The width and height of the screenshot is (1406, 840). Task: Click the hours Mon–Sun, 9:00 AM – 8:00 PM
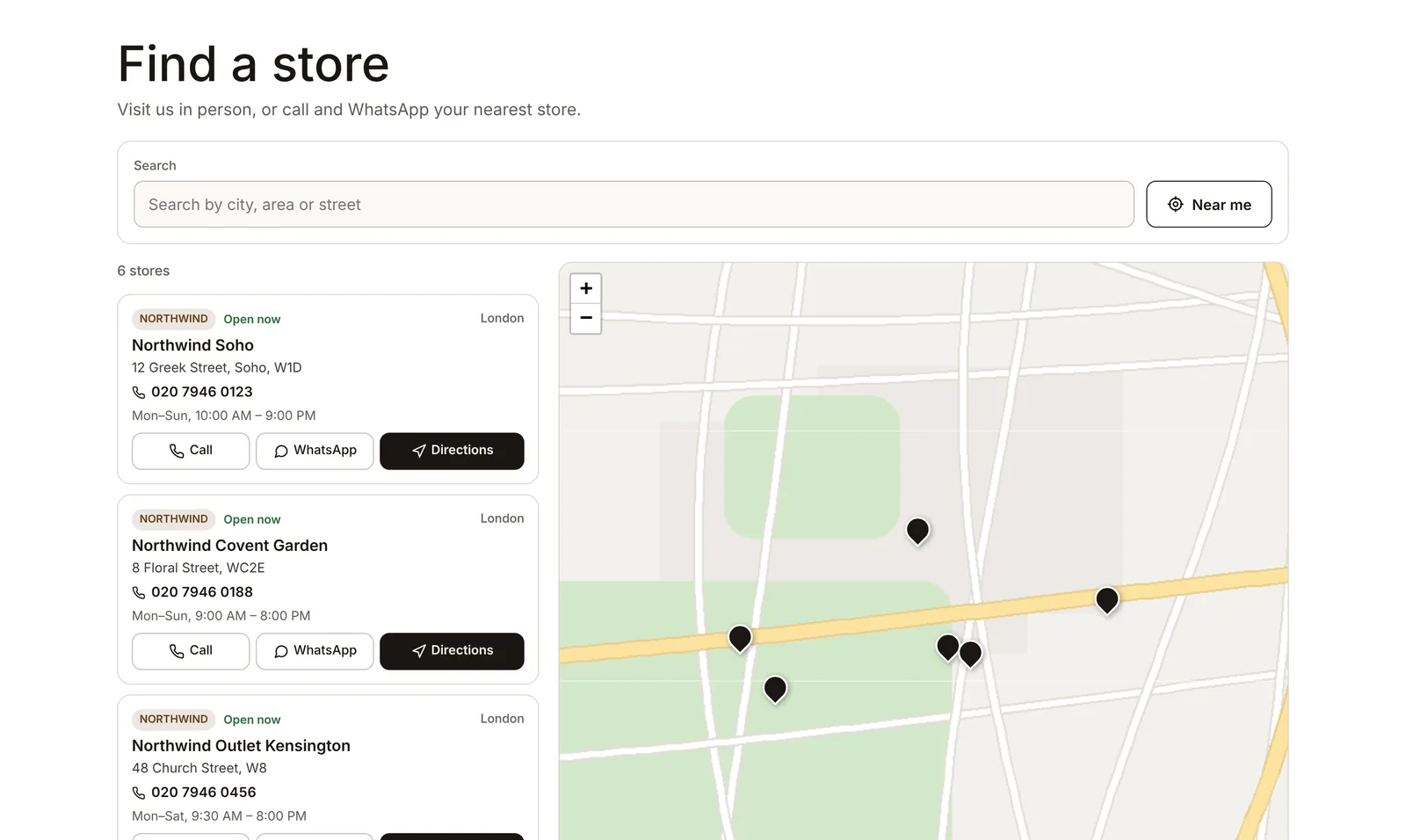pyautogui.click(x=221, y=616)
